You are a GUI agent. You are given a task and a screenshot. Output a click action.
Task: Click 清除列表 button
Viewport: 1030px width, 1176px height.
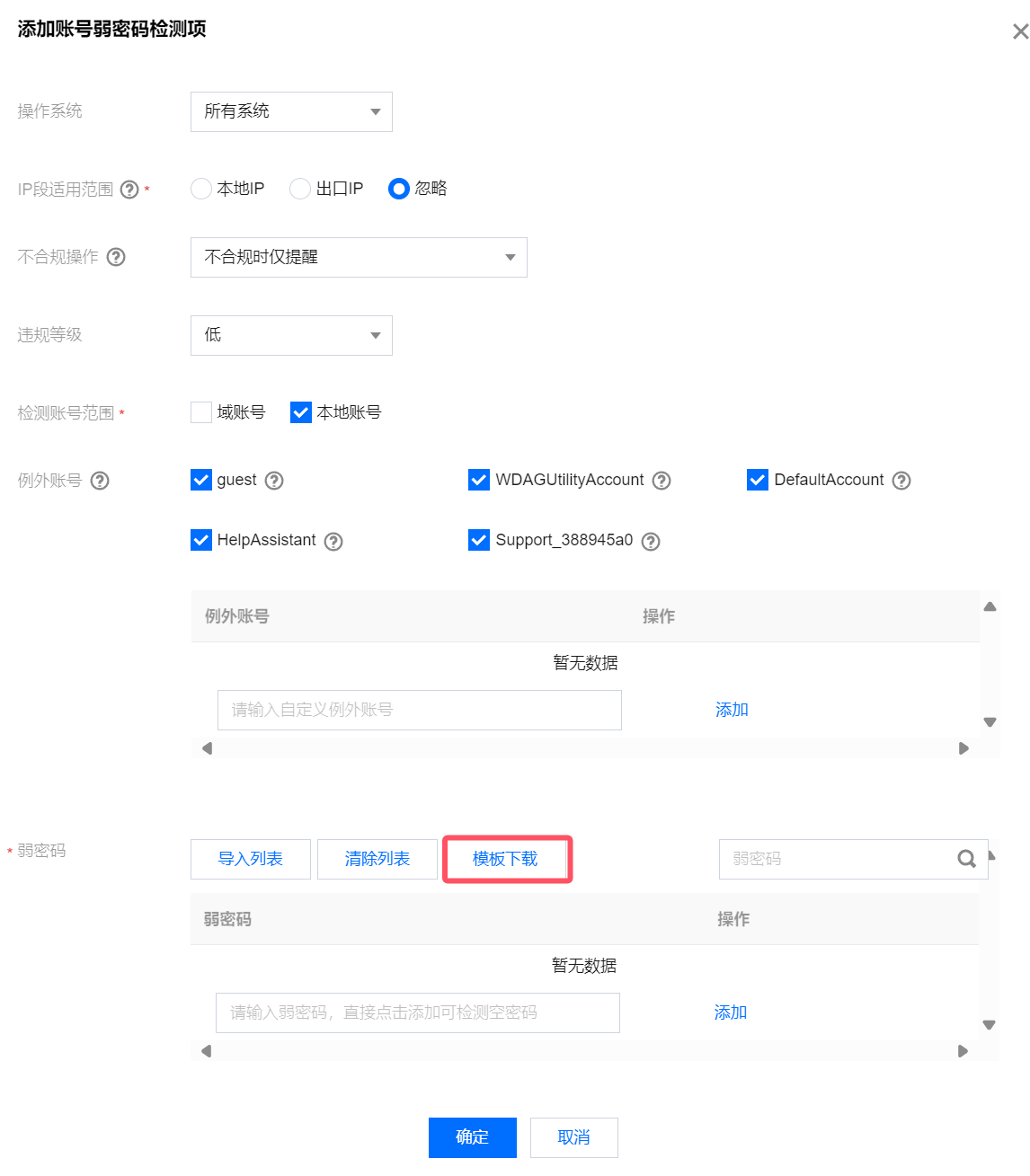pyautogui.click(x=377, y=859)
